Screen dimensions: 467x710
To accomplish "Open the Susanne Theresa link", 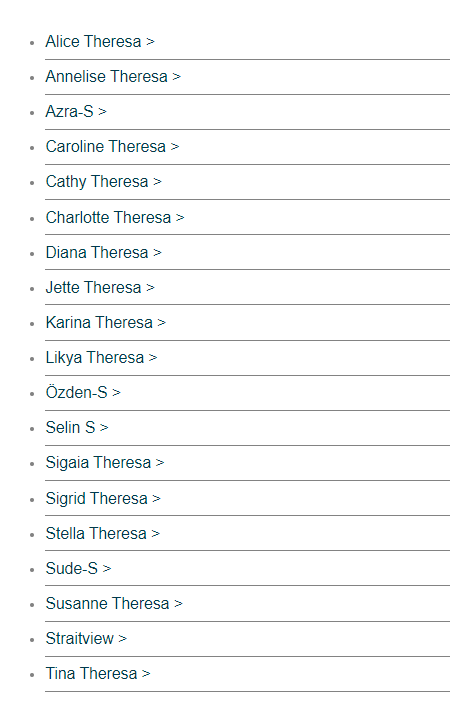I will pos(114,604).
